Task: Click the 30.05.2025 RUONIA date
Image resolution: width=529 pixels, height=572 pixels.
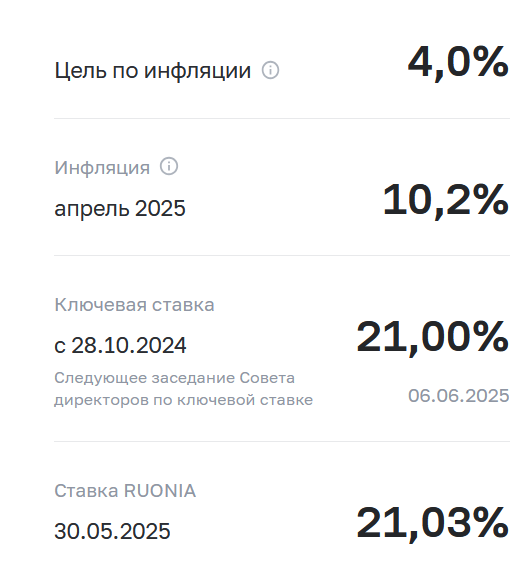Action: [112, 531]
